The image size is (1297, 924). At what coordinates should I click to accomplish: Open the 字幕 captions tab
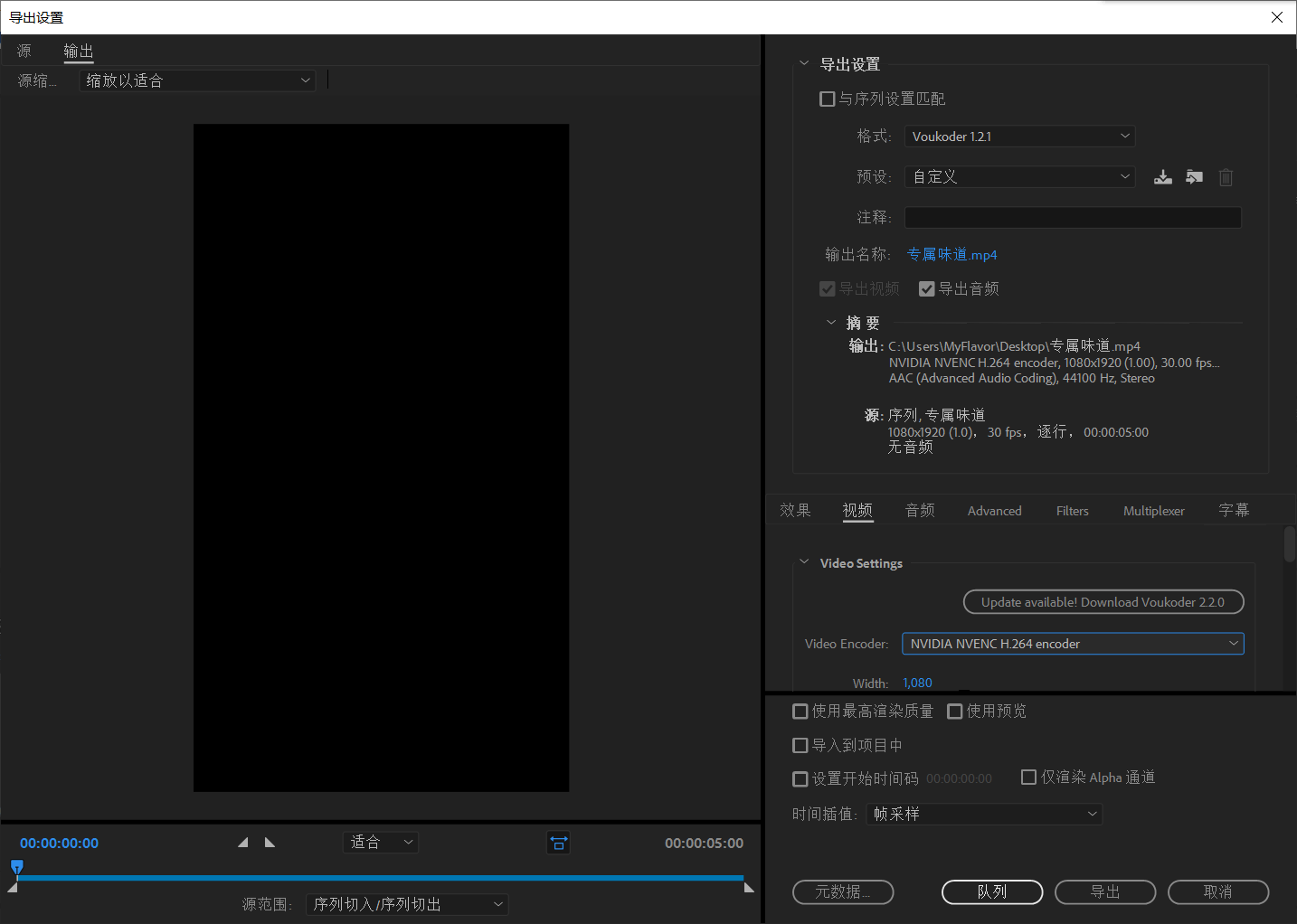(1234, 510)
